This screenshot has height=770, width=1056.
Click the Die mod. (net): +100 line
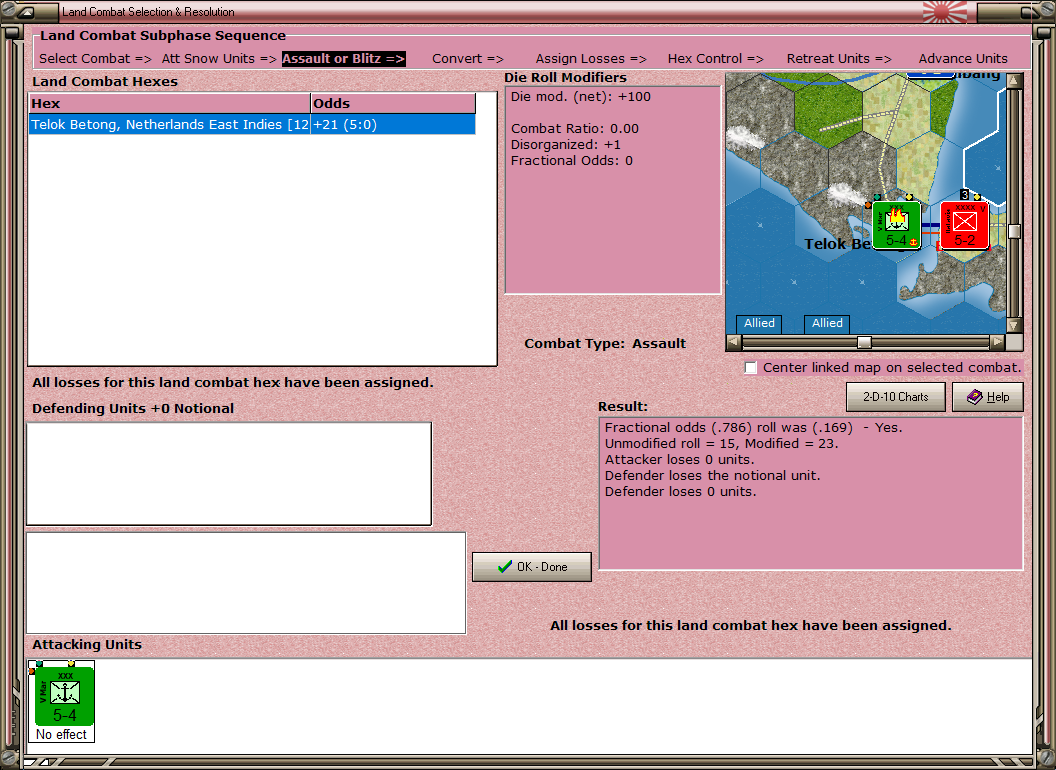coord(581,96)
